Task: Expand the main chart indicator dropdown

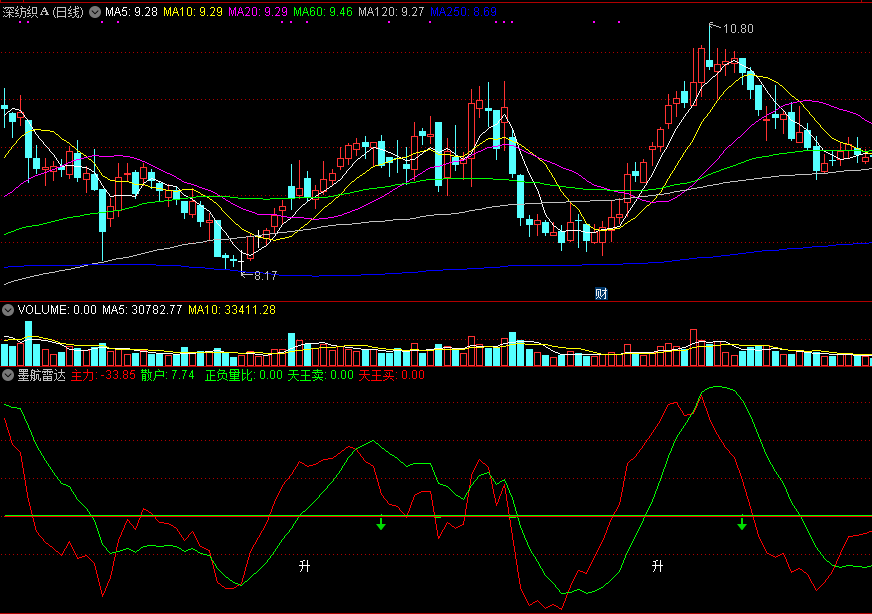Action: pos(95,12)
